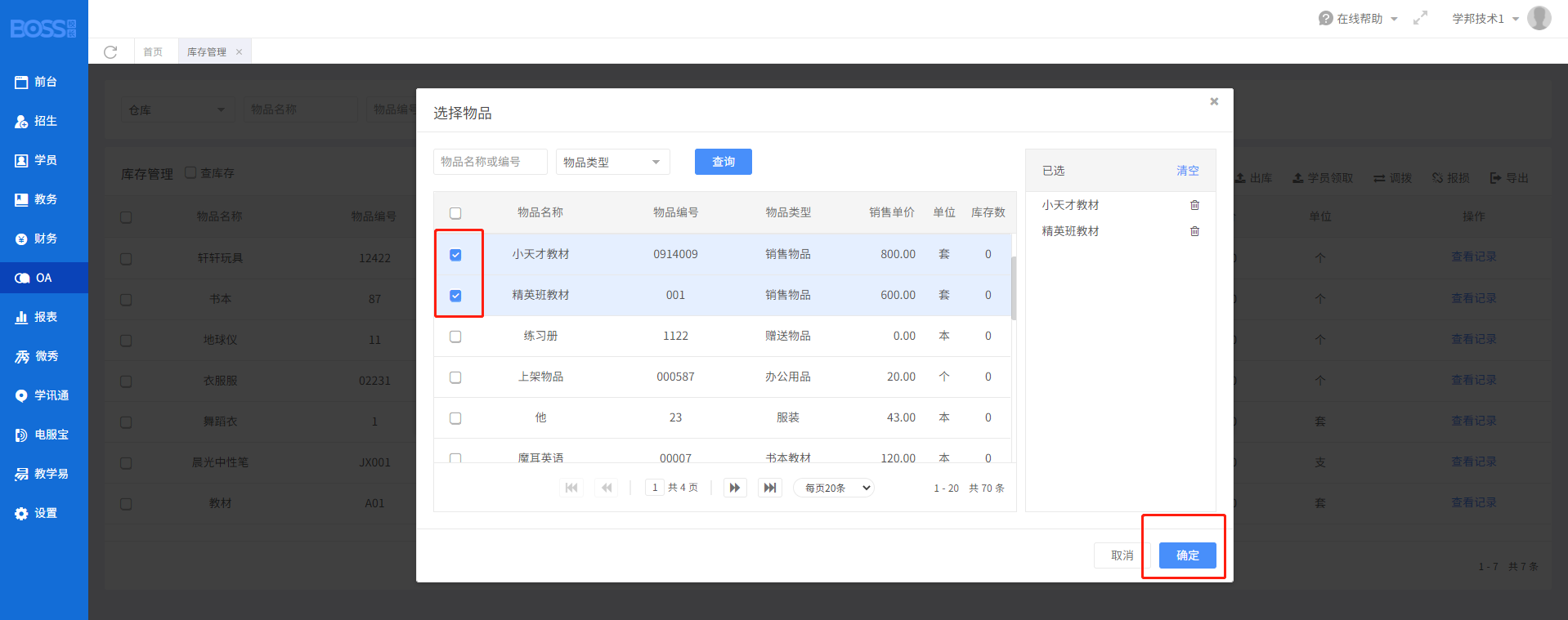Screen dimensions: 1568x620
Task: Click 清空 to clear selected items
Action: pos(1188,171)
